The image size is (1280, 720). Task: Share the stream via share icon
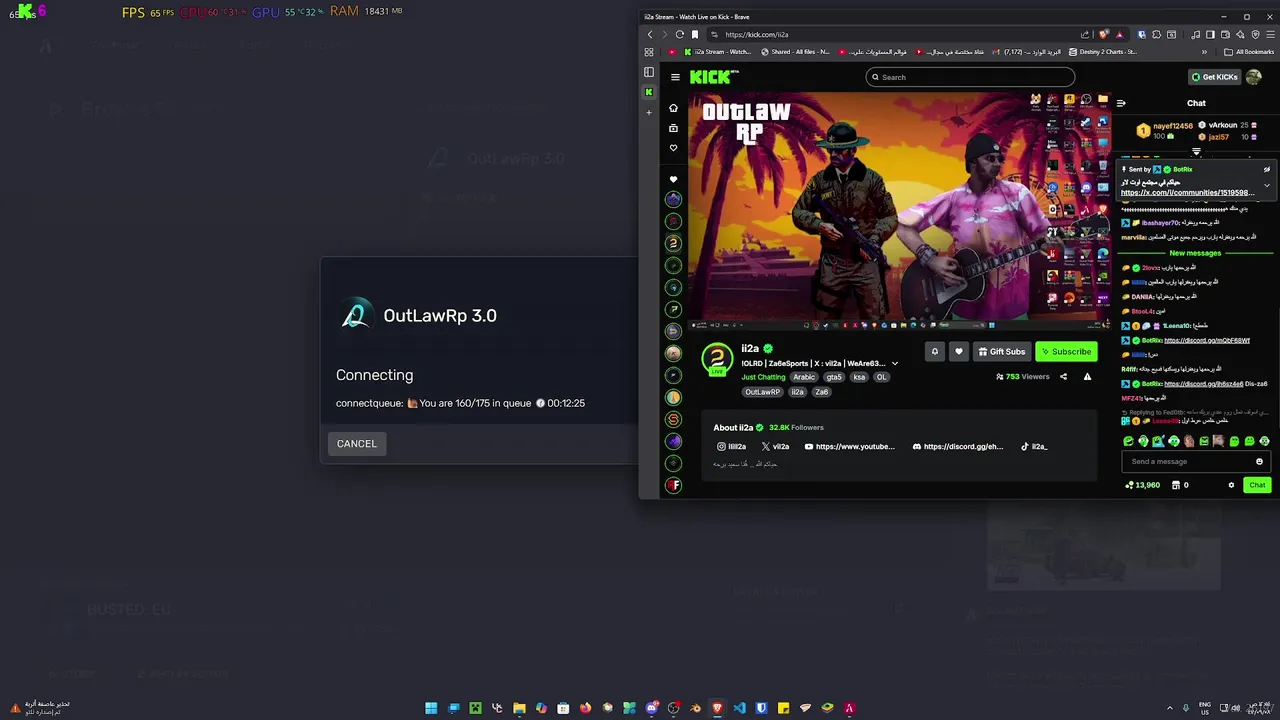[x=1063, y=377]
